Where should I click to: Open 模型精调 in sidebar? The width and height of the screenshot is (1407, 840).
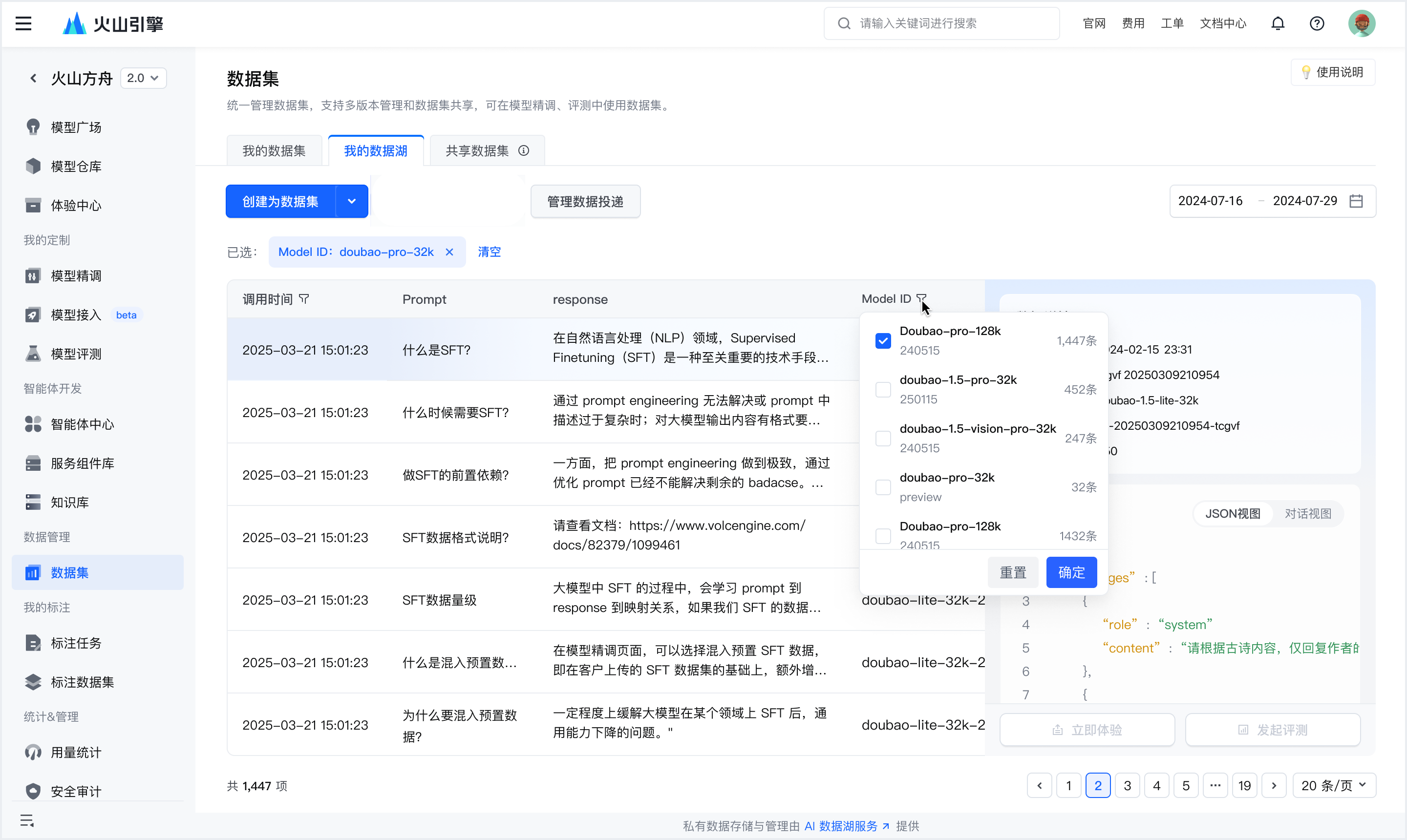[76, 275]
